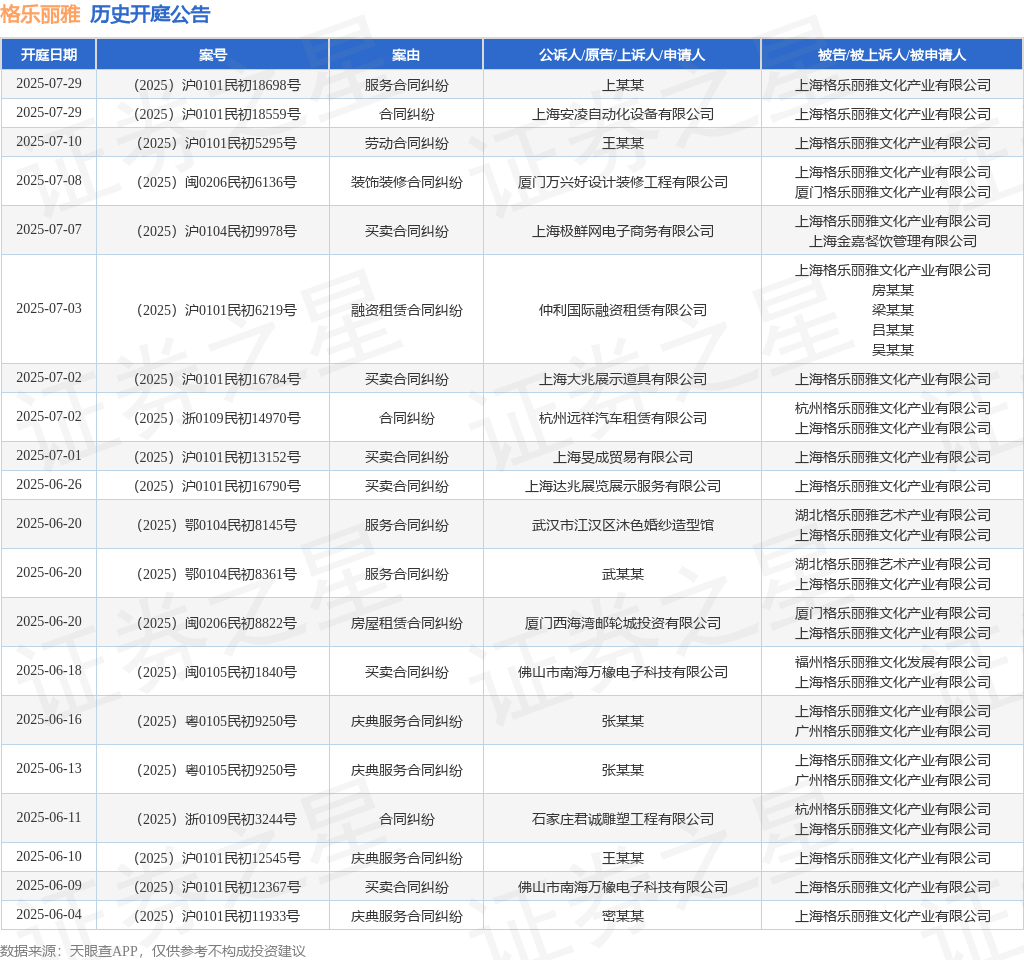
Task: Click plaintiff 杭州远祥汽车租赁有限公司
Action: pyautogui.click(x=622, y=418)
